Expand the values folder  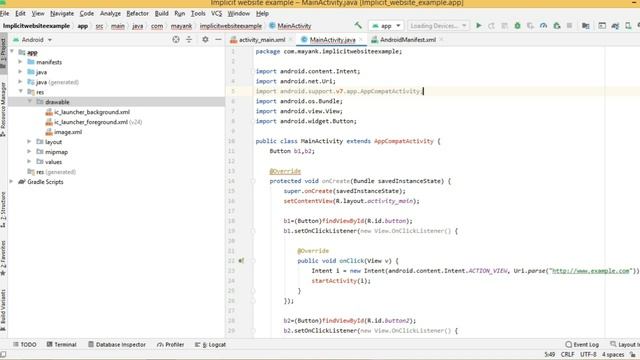click(29, 162)
